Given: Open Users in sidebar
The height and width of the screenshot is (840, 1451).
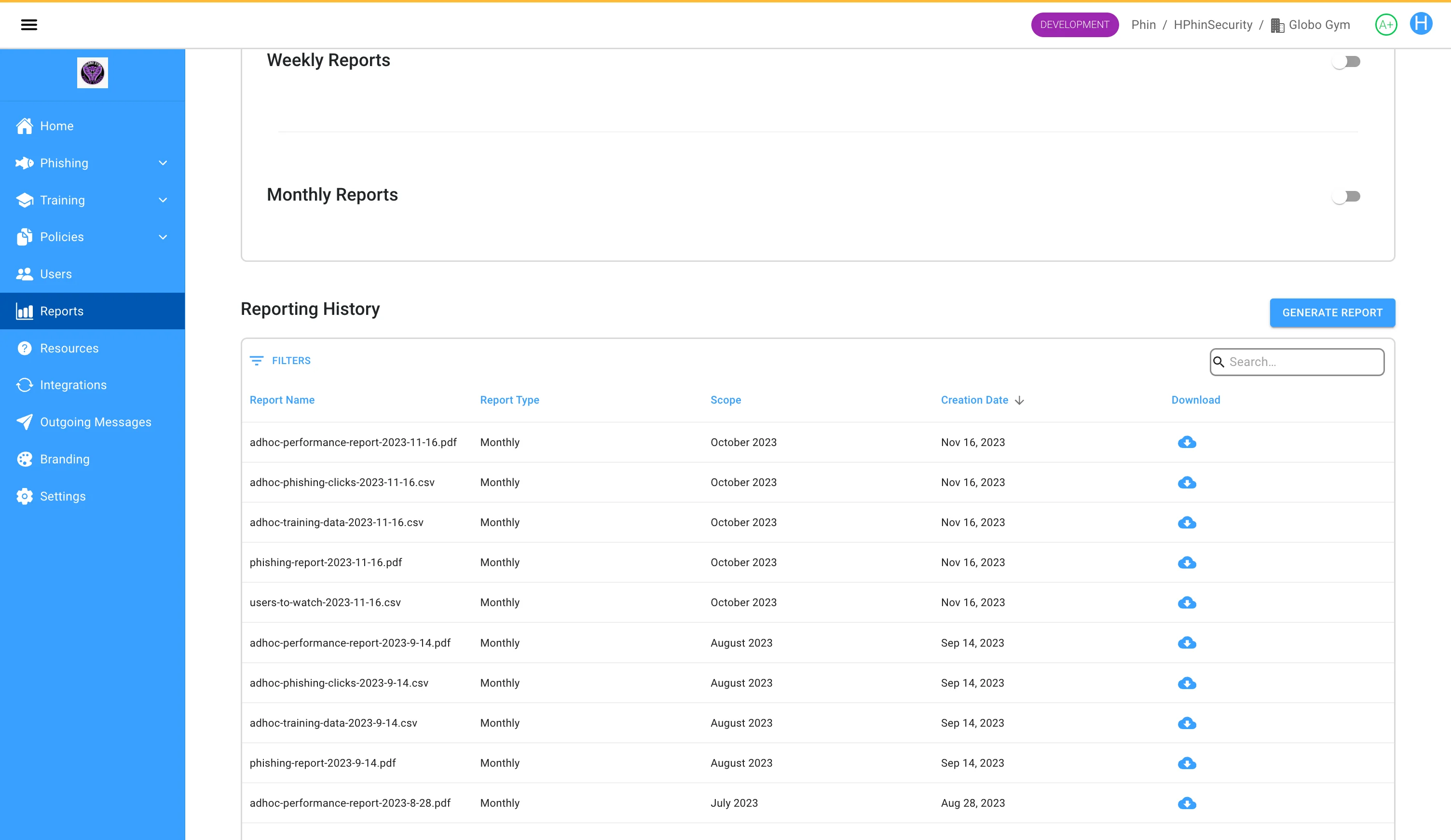Looking at the screenshot, I should pos(93,274).
